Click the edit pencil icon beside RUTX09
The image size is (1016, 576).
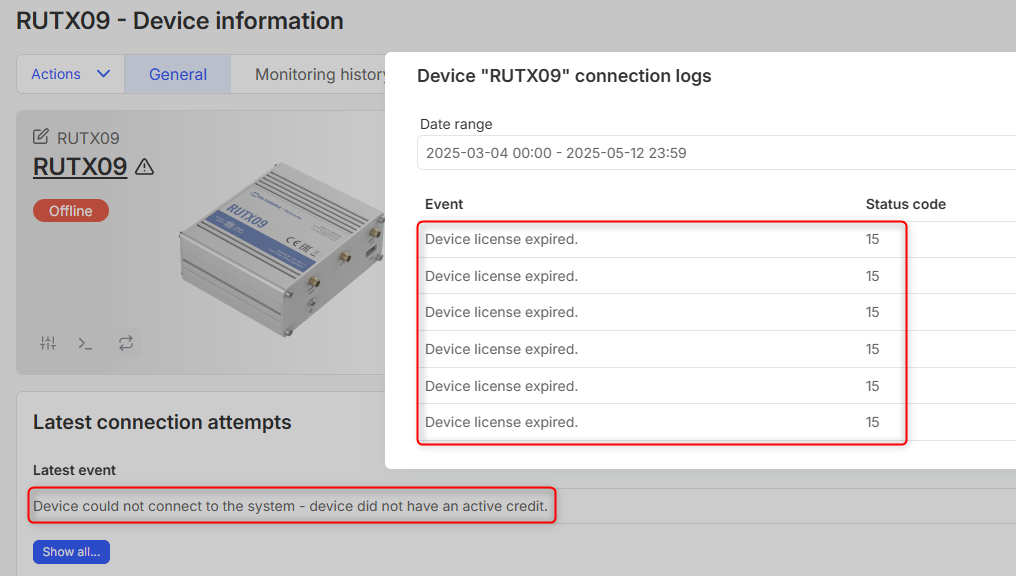[x=41, y=137]
